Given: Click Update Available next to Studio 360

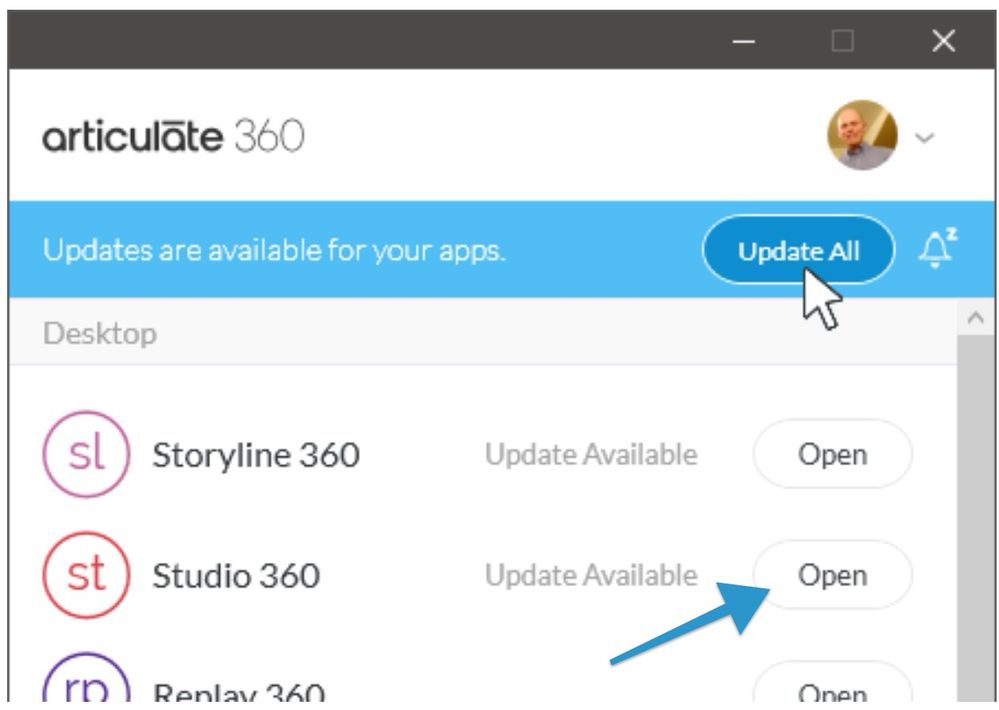Looking at the screenshot, I should (591, 576).
